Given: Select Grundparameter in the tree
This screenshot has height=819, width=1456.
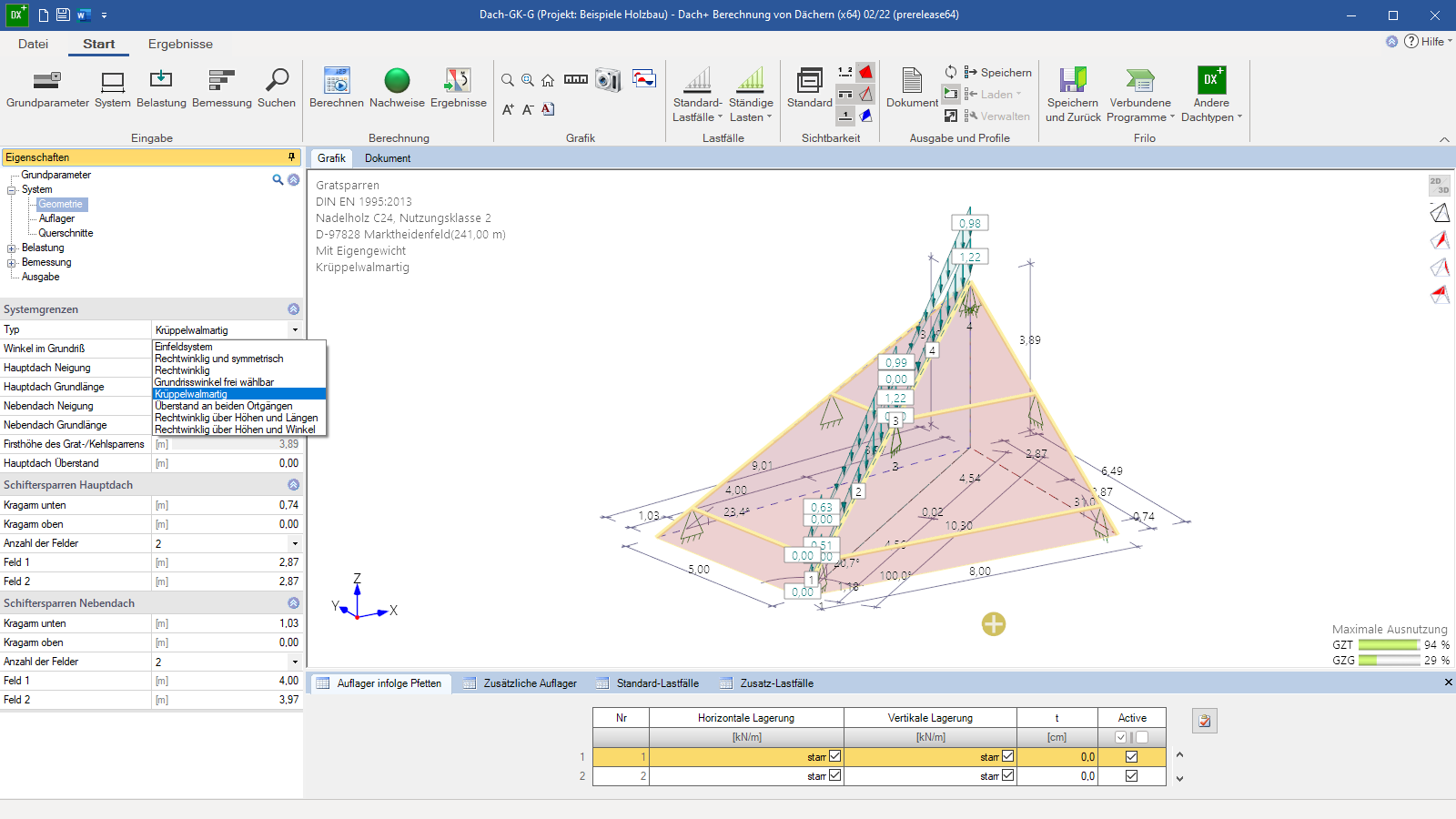Looking at the screenshot, I should coord(56,175).
